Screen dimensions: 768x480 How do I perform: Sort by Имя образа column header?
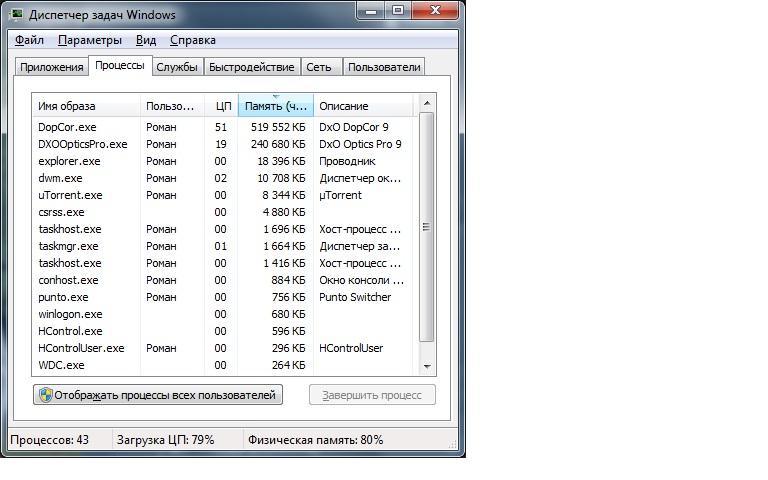[86, 106]
